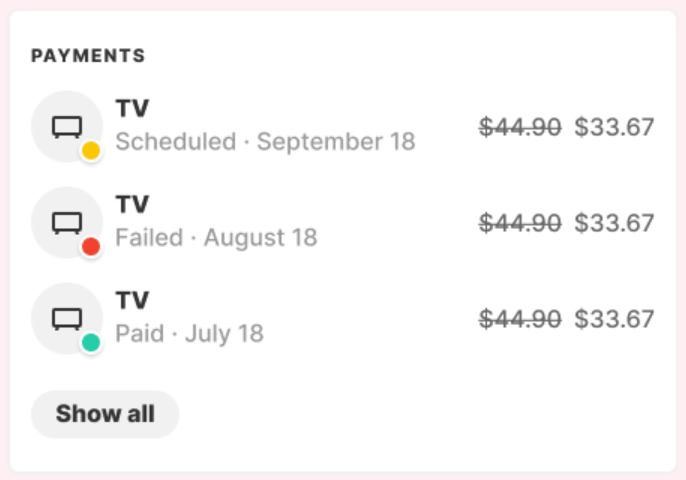
Task: Click the TV icon for July payment
Action: pyautogui.click(x=67, y=319)
